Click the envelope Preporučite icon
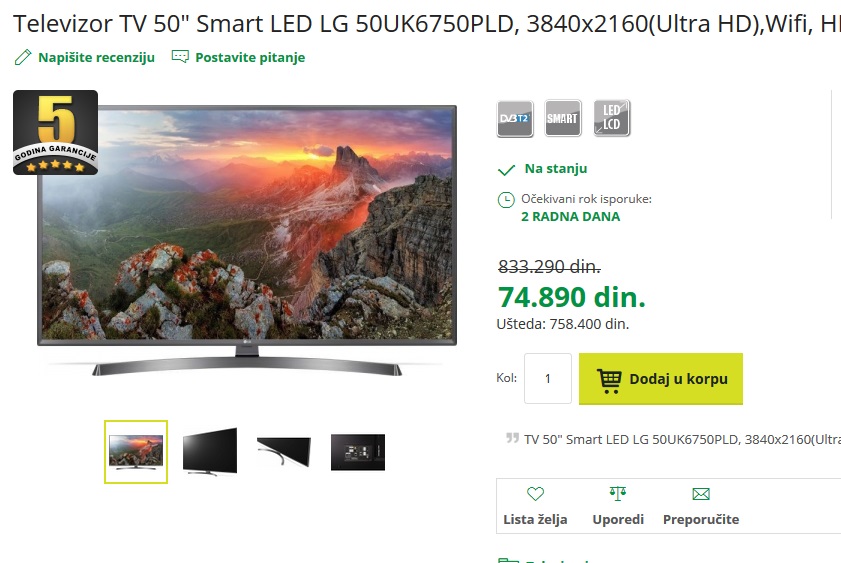 [x=701, y=494]
